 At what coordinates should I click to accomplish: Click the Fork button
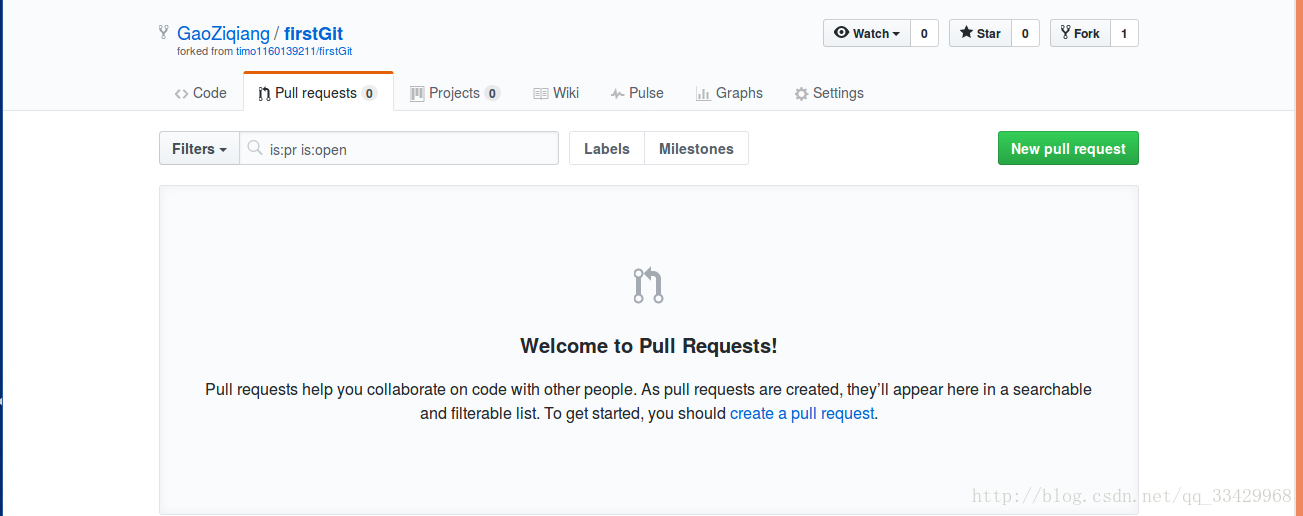(1080, 33)
